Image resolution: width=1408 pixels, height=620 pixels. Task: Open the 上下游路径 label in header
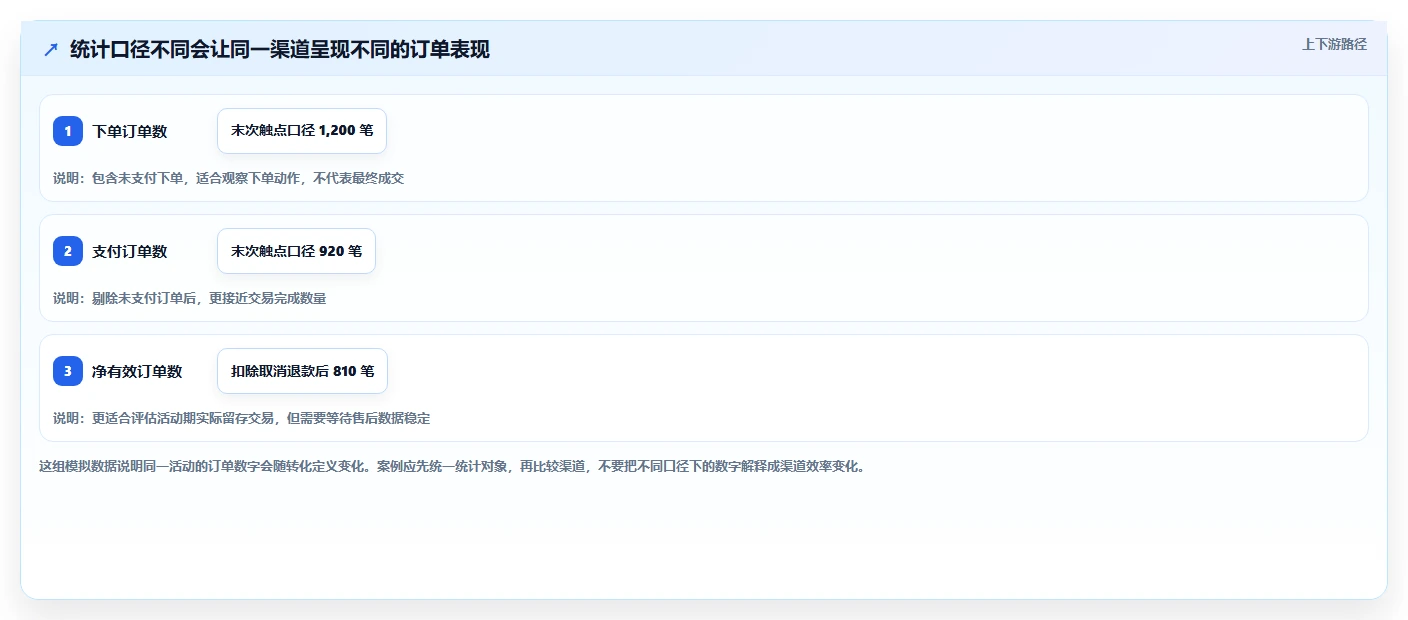pos(1334,44)
